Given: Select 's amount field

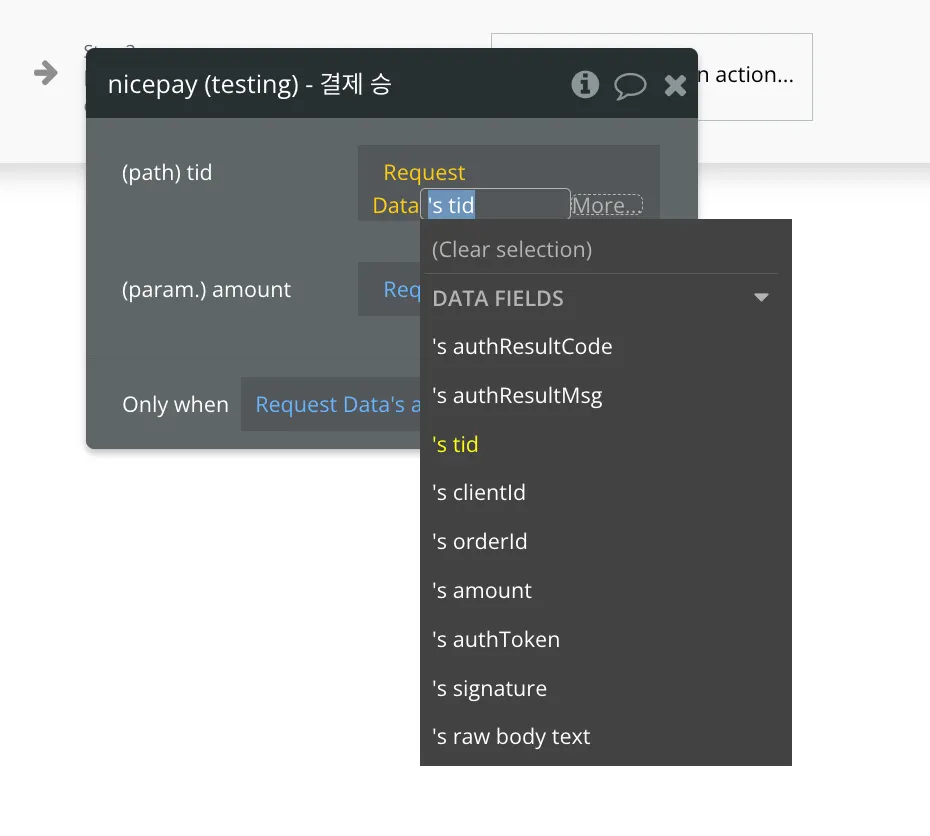Looking at the screenshot, I should pos(482,591).
